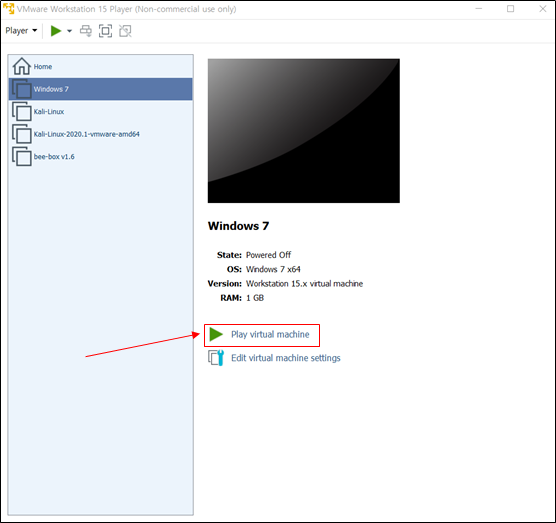Select Kali-Linux-2020.1-vmware-amd64 in the list
Viewport: 556px width, 523px height.
point(101,134)
